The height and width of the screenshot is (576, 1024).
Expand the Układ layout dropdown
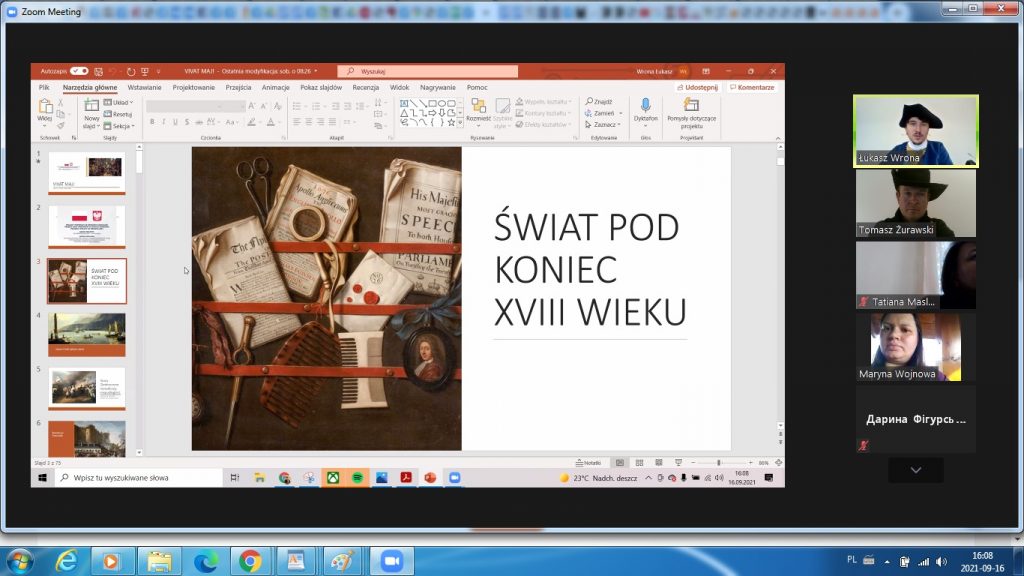tap(120, 102)
